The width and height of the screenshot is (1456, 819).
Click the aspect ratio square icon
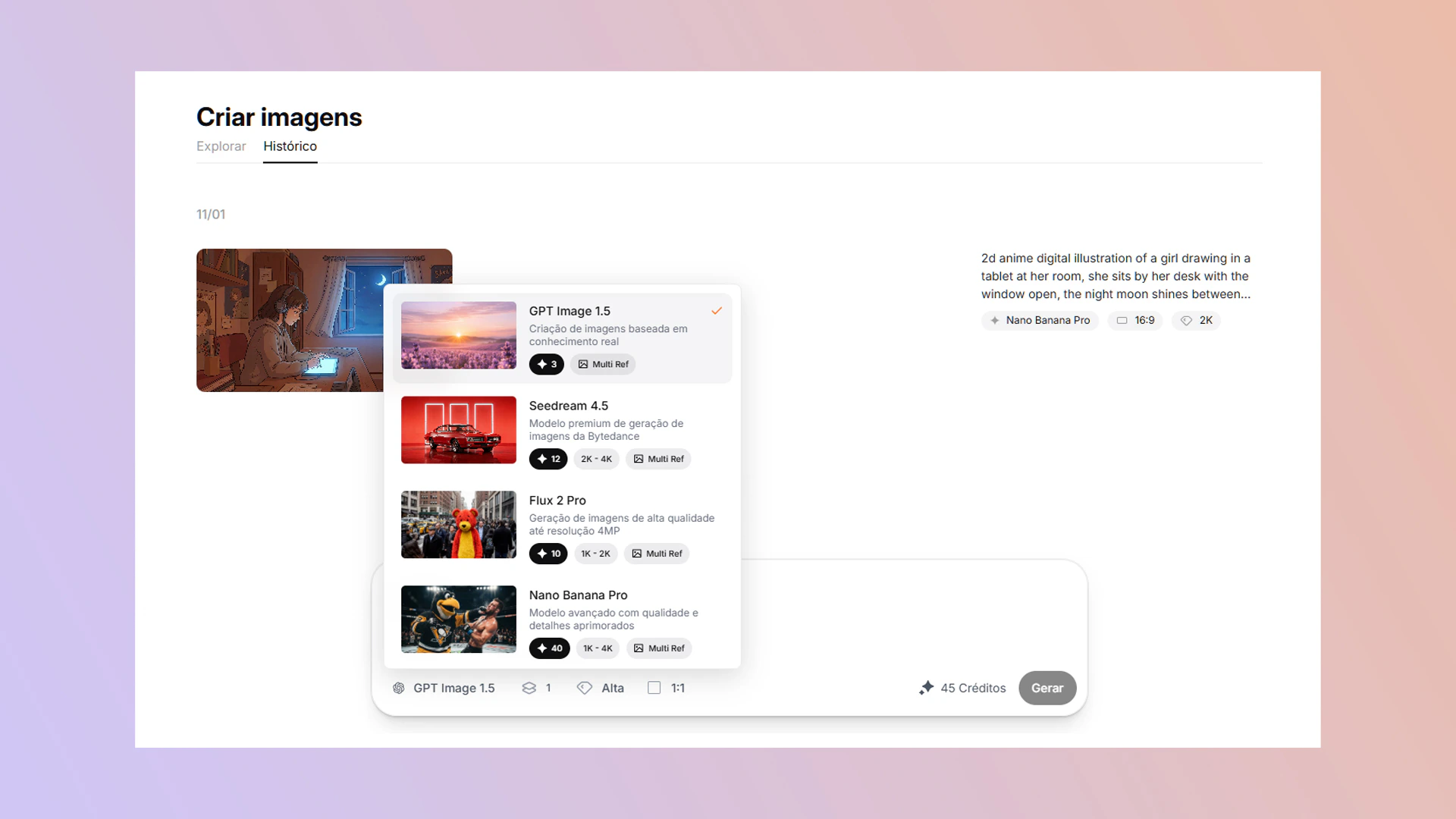tap(654, 688)
